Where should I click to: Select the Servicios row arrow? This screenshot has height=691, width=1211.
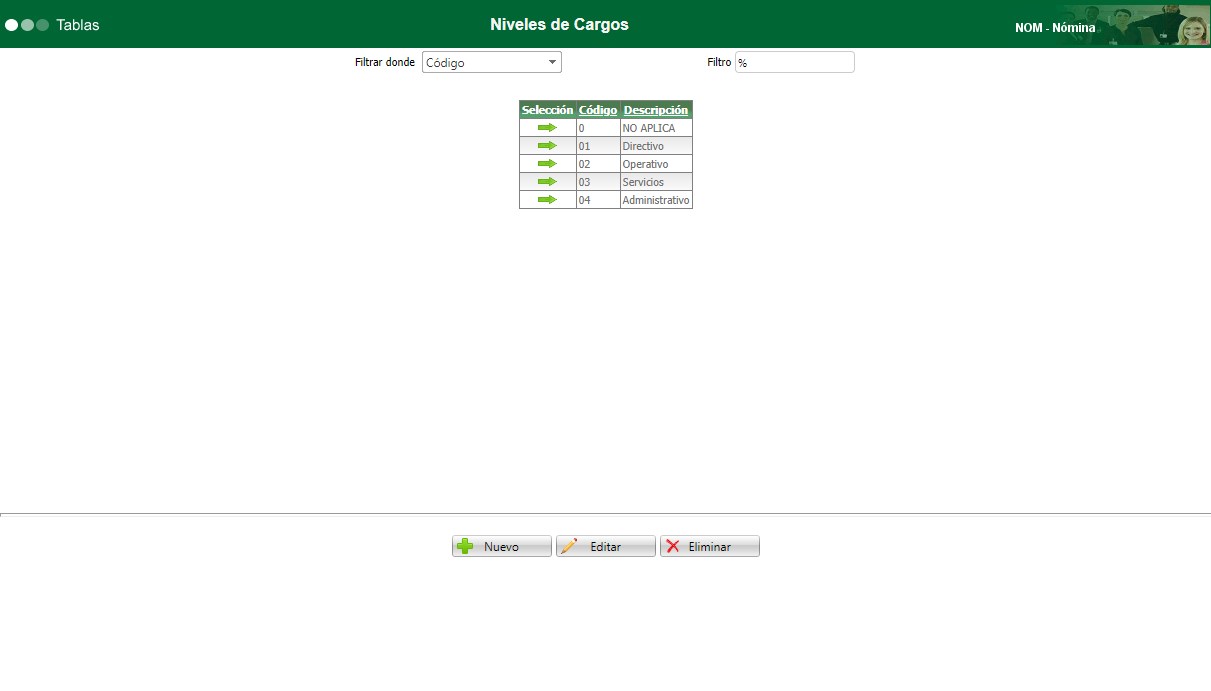(547, 182)
